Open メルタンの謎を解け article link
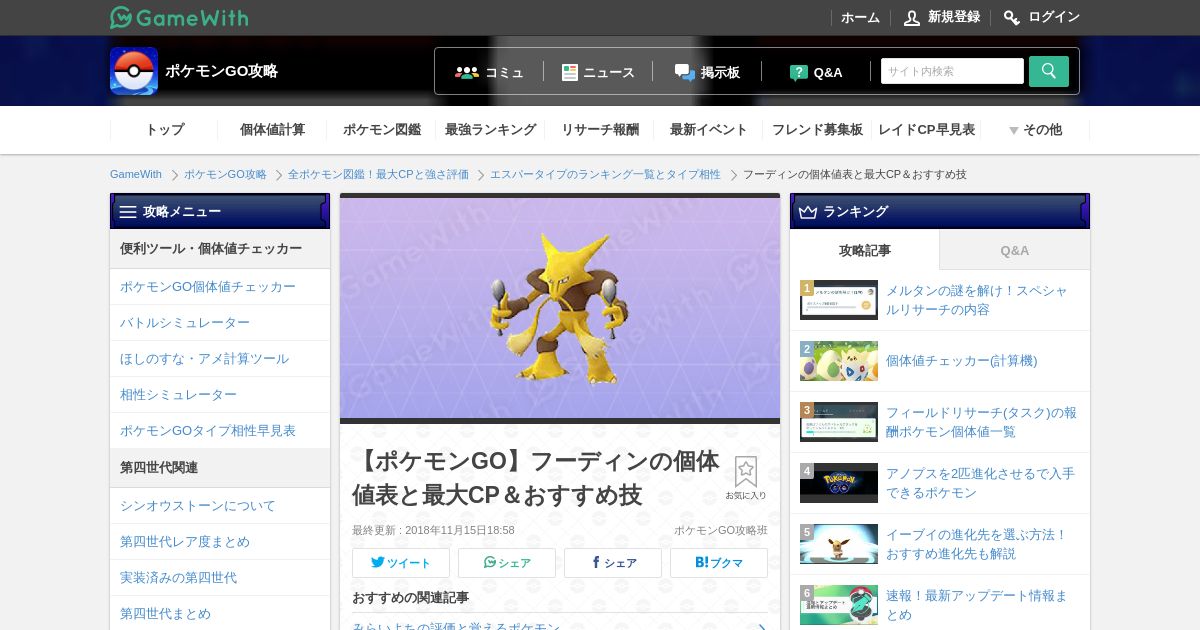Screen dimensions: 1200x630 coord(977,300)
